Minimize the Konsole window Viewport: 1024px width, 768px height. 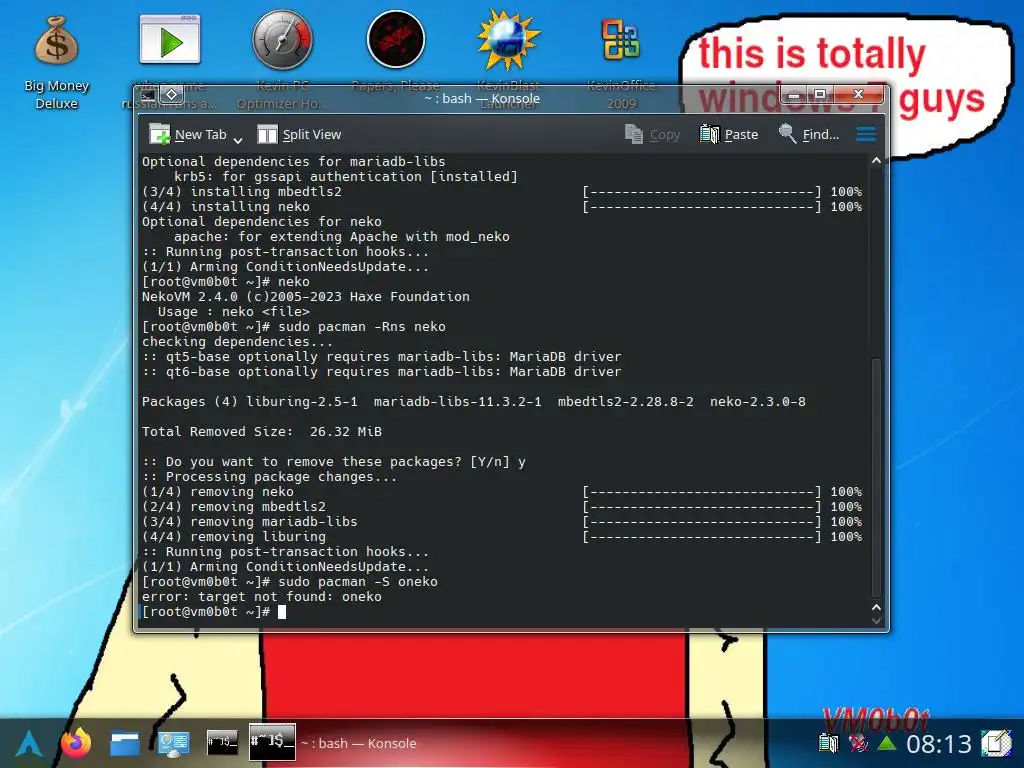[x=793, y=95]
